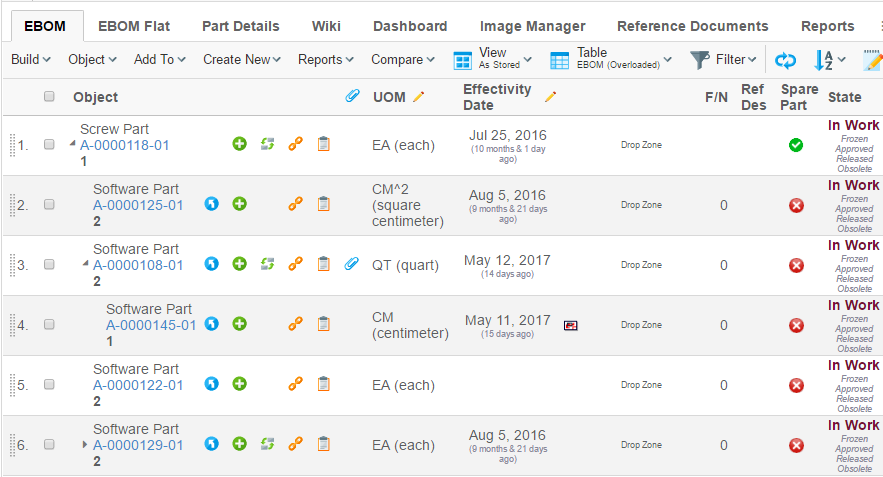Image resolution: width=883 pixels, height=477 pixels.
Task: Click the chain link icon for A-0000125-01
Action: 295,205
